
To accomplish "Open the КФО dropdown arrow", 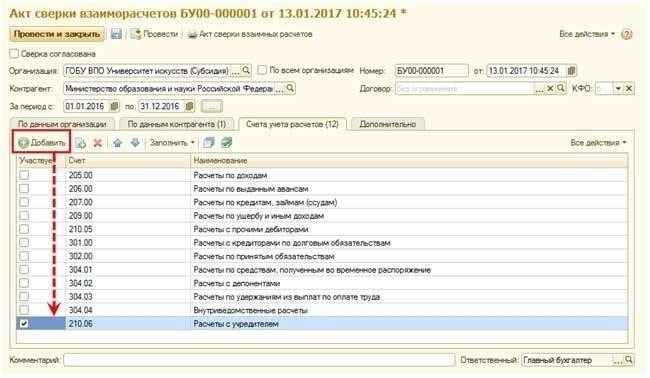I will 618,88.
